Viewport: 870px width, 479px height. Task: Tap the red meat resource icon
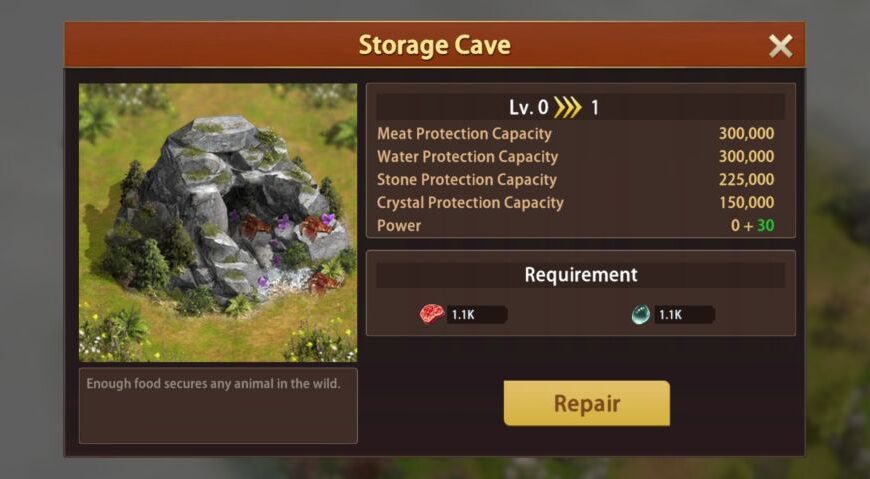tap(432, 314)
